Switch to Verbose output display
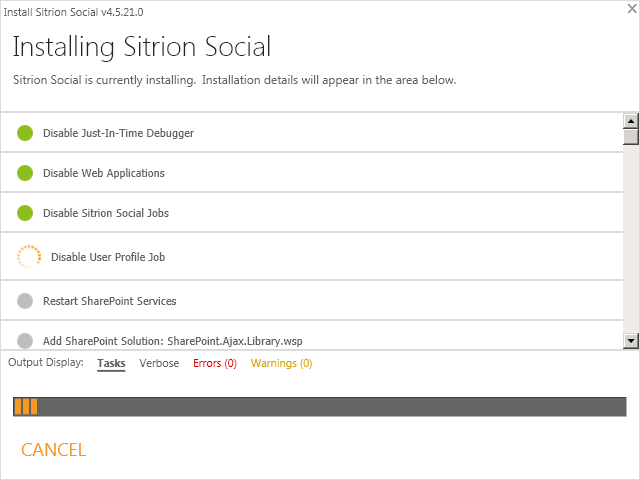 (159, 364)
